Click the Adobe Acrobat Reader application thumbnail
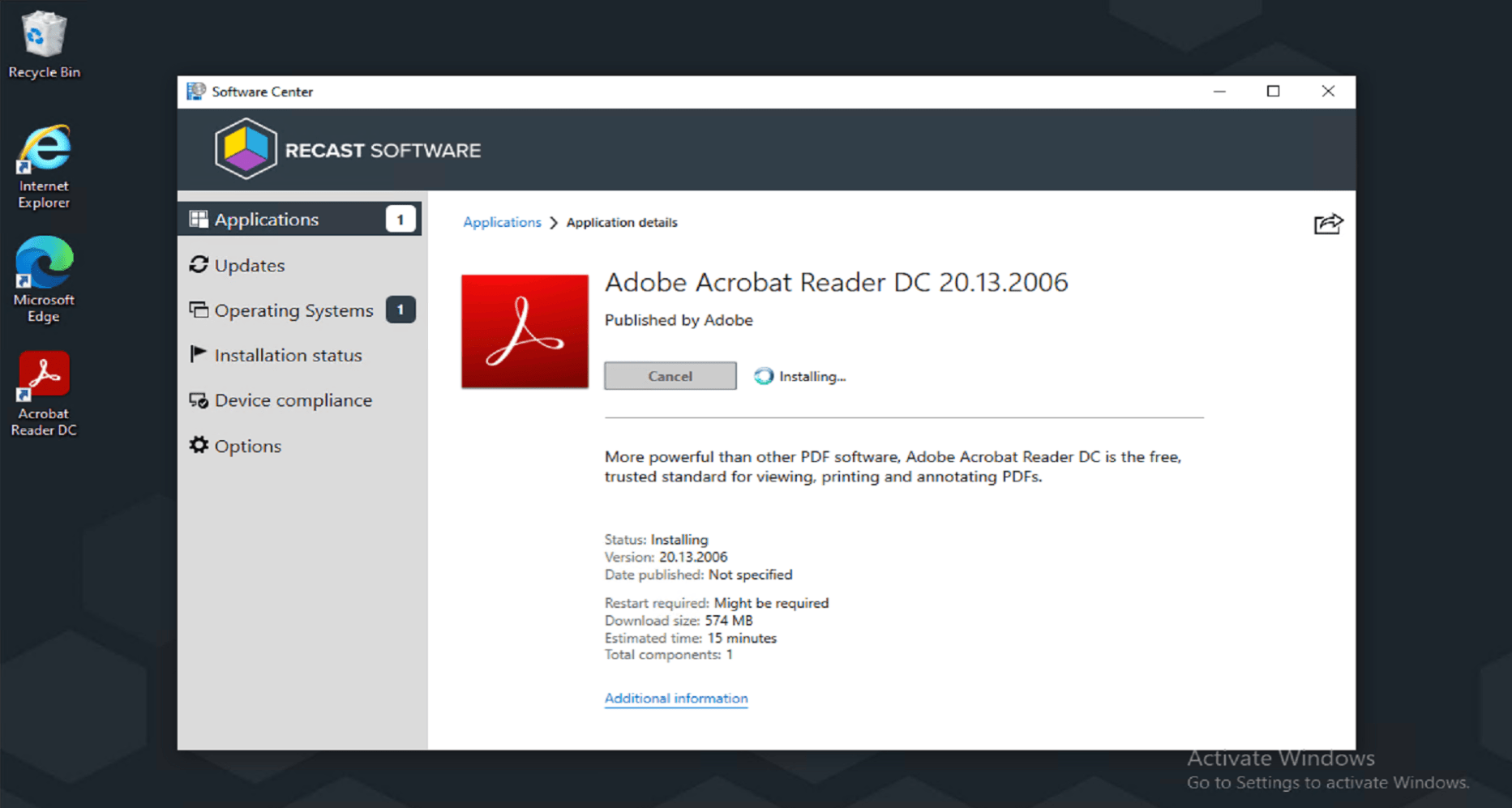 point(524,331)
